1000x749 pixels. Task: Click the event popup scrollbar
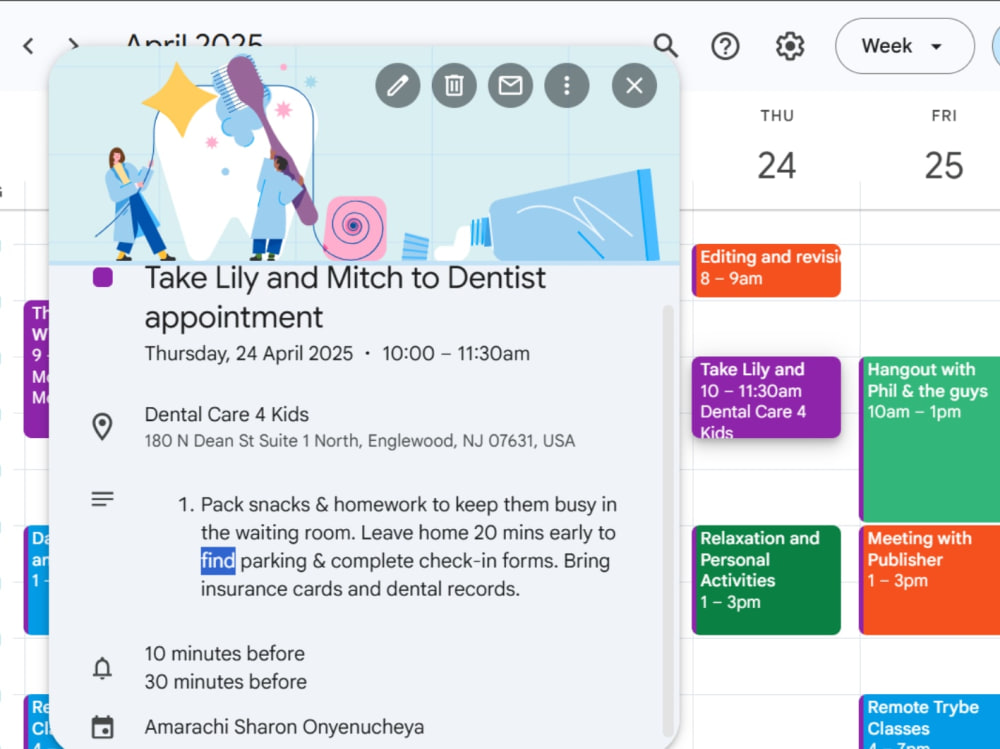(668, 520)
